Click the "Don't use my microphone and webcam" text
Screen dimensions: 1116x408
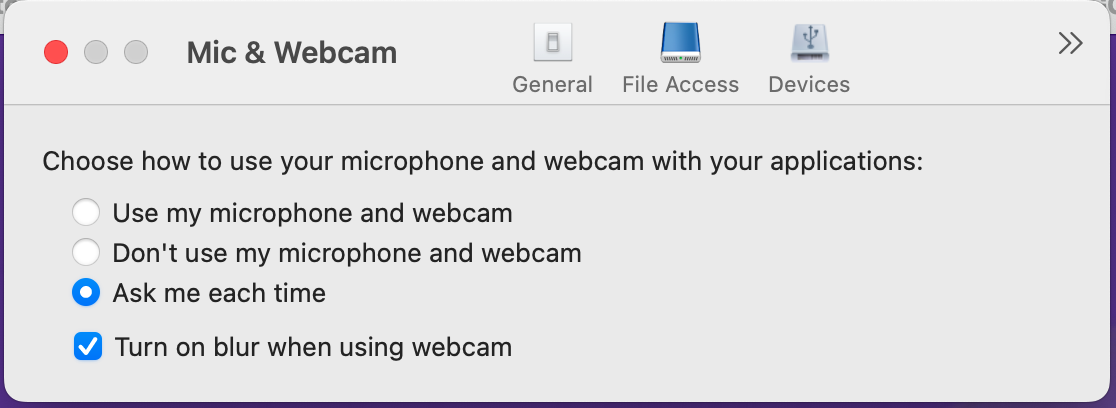pyautogui.click(x=346, y=253)
